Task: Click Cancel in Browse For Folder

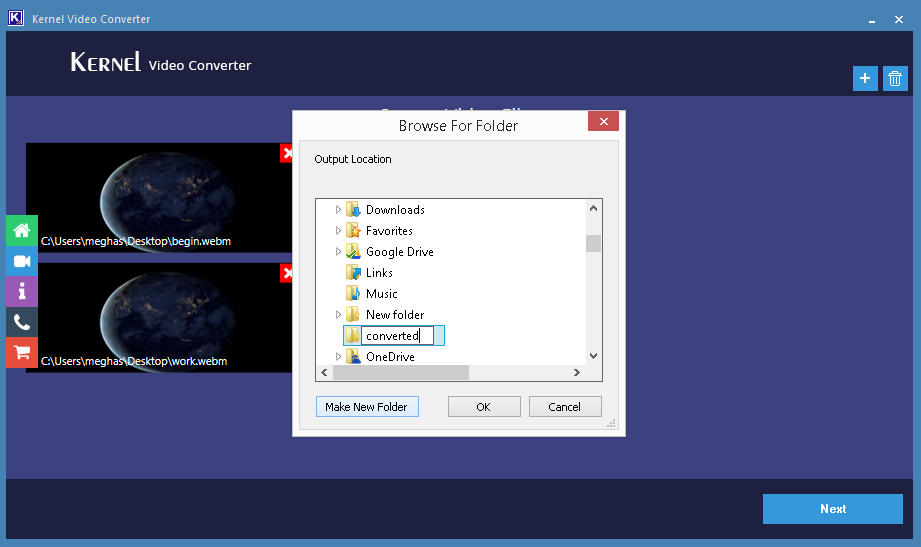Action: 565,407
